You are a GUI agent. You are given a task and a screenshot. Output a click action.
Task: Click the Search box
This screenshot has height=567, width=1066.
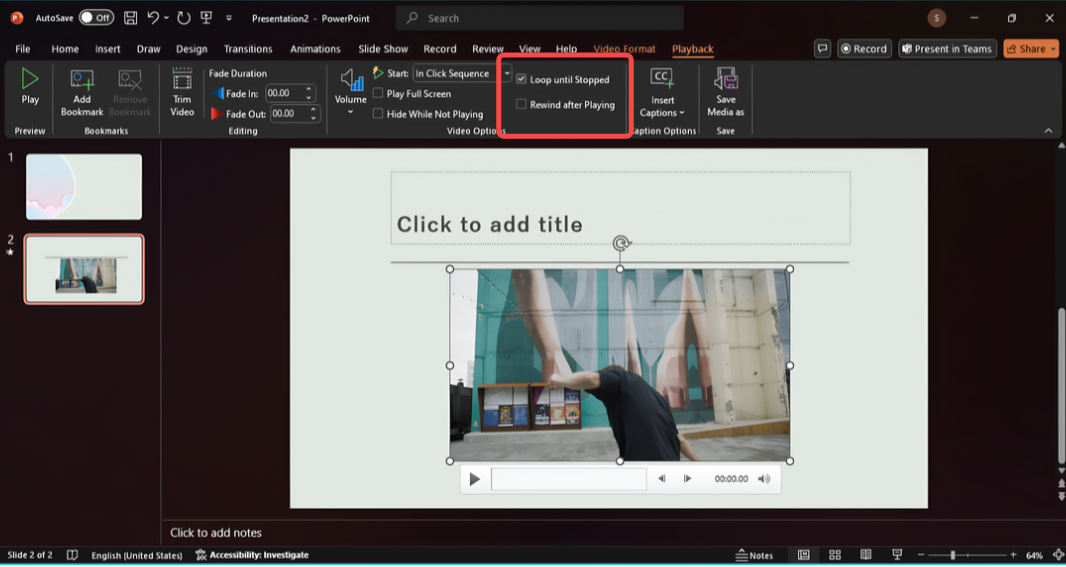(x=539, y=18)
